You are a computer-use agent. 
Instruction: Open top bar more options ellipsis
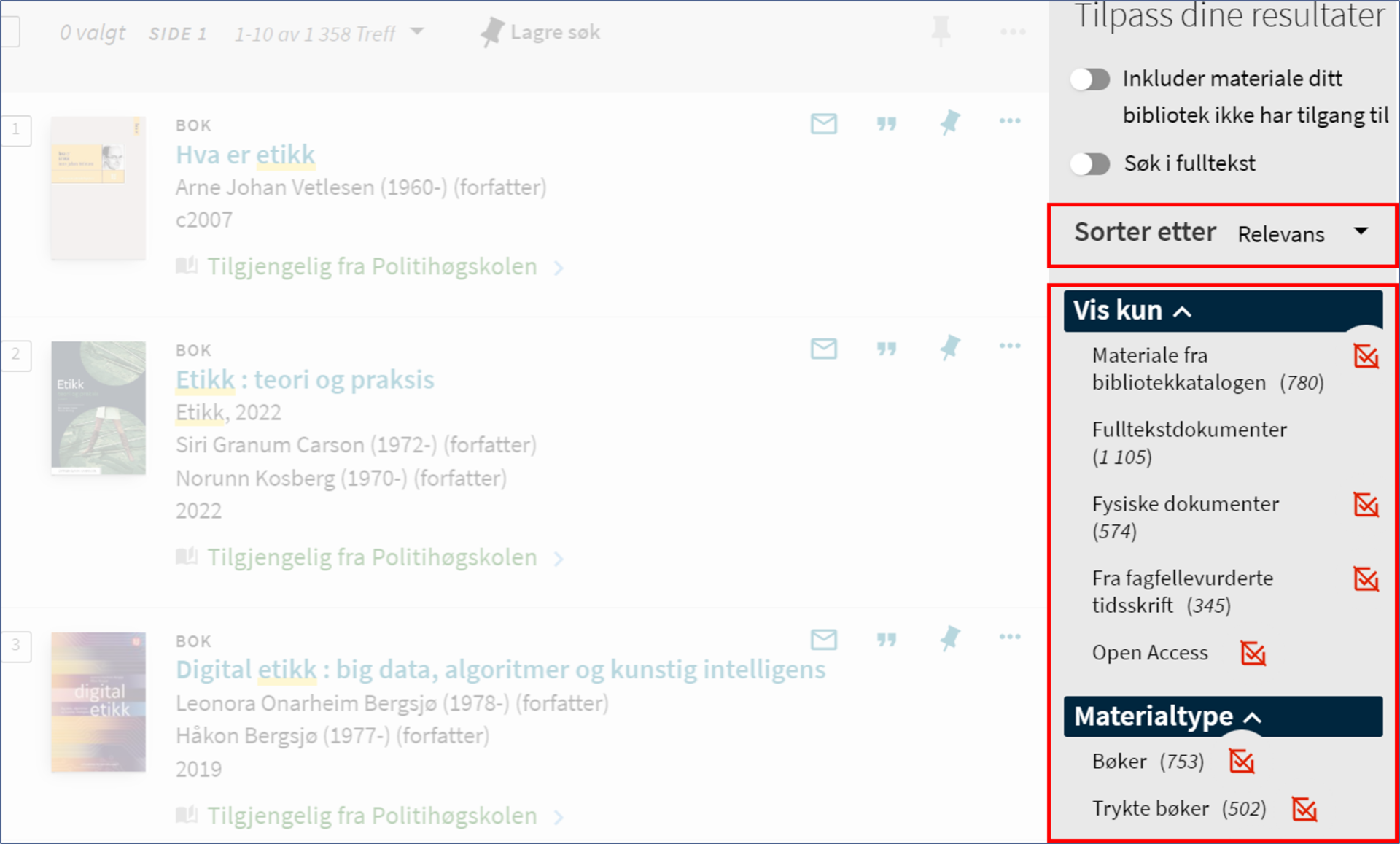coord(1013,31)
